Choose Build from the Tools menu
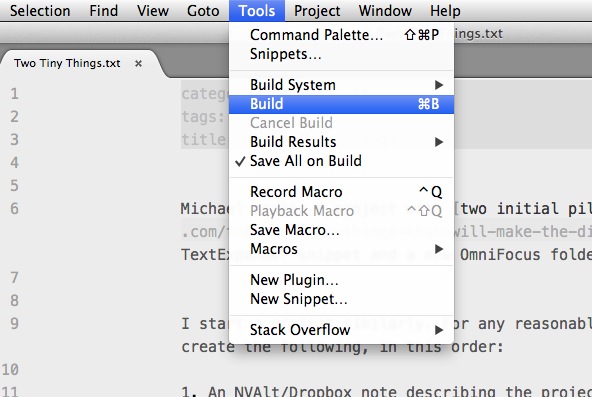592x397 pixels. click(x=341, y=104)
